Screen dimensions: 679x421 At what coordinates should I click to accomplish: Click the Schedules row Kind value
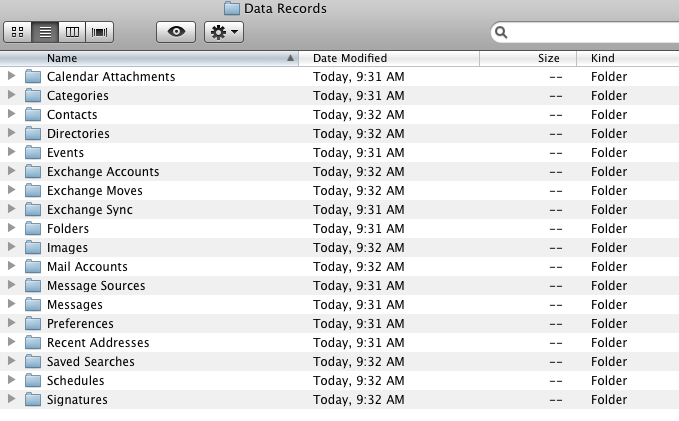point(609,380)
